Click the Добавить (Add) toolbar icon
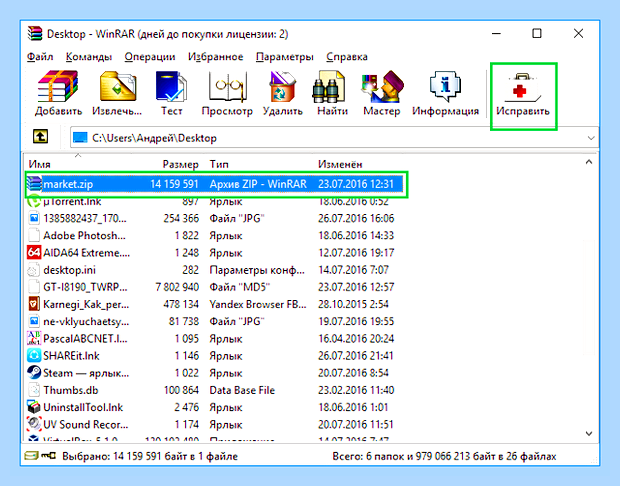 tap(58, 94)
